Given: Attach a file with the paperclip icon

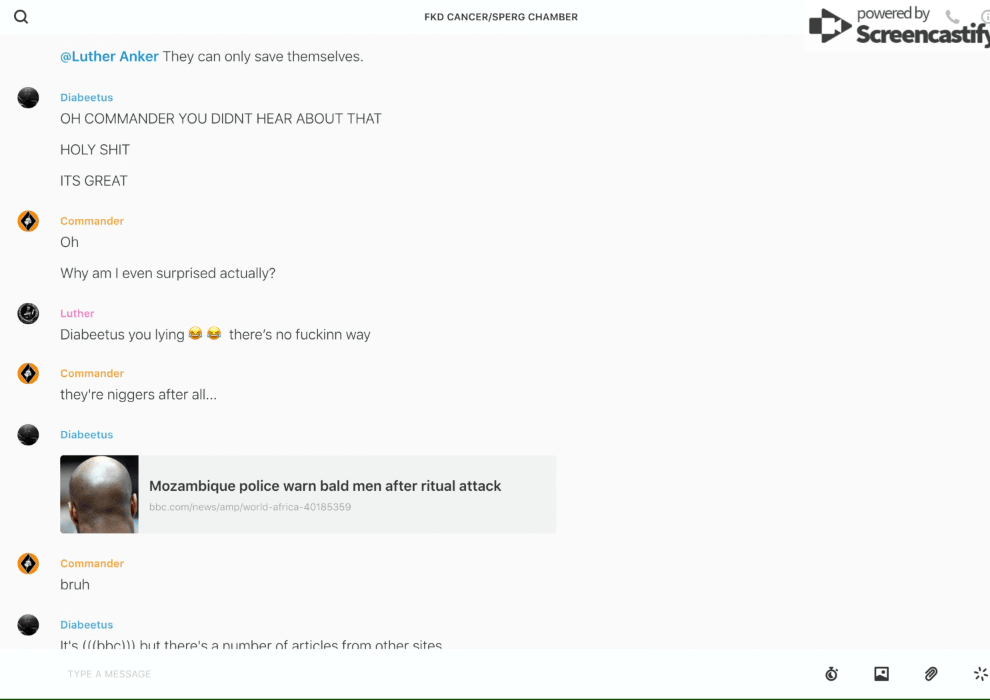Looking at the screenshot, I should pos(931,674).
